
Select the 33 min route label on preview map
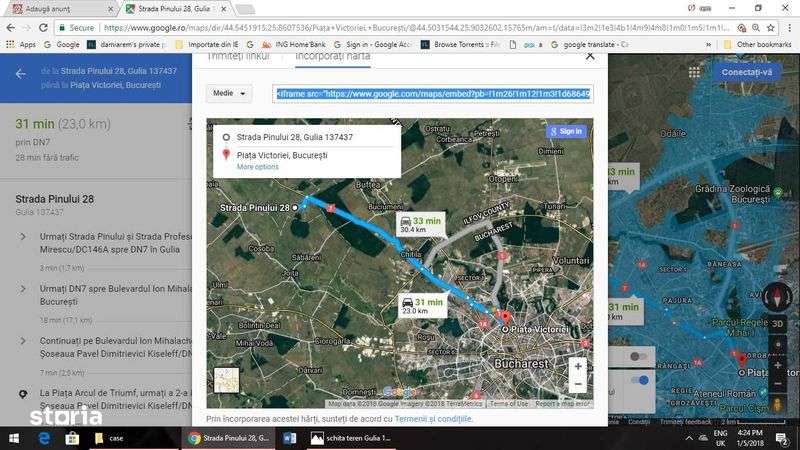420,224
